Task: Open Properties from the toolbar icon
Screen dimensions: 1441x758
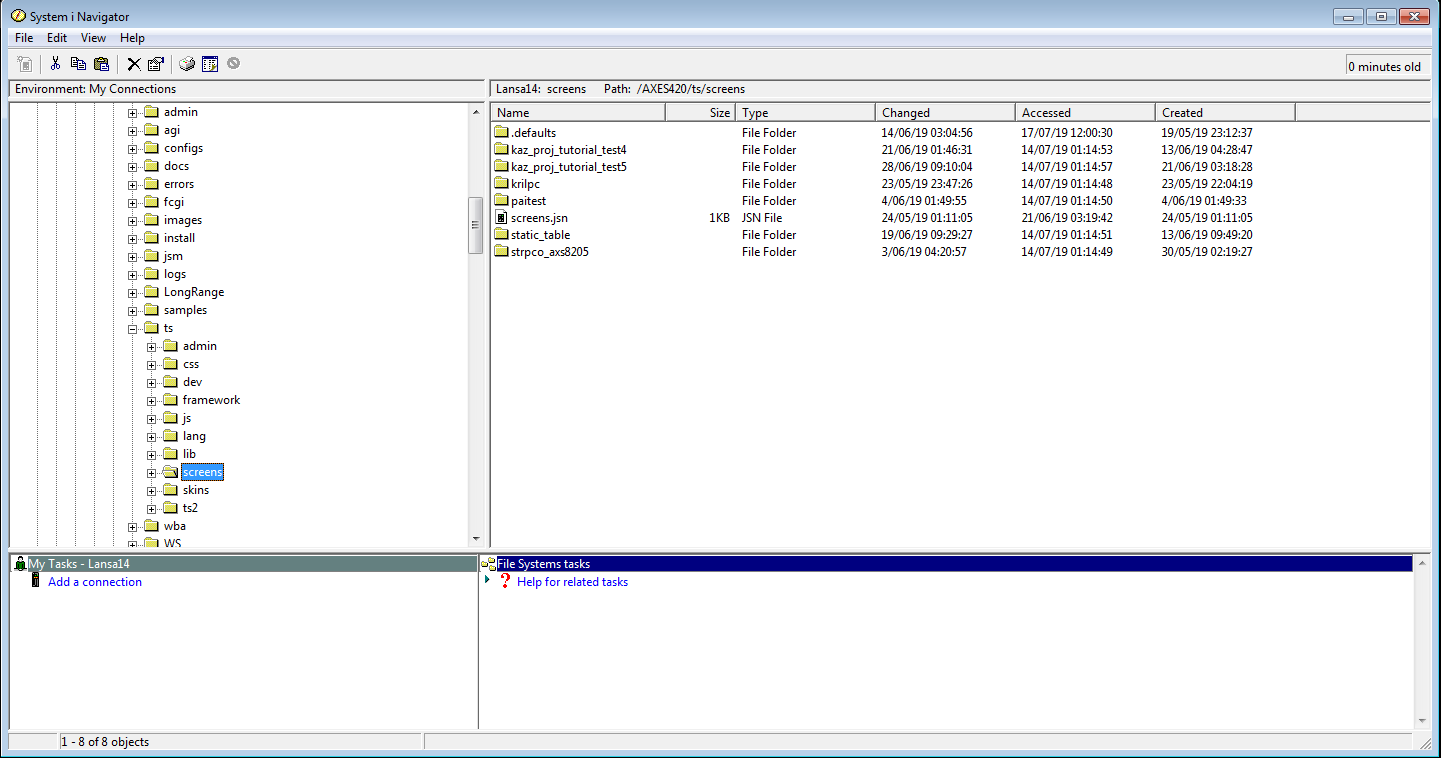Action: coord(155,64)
